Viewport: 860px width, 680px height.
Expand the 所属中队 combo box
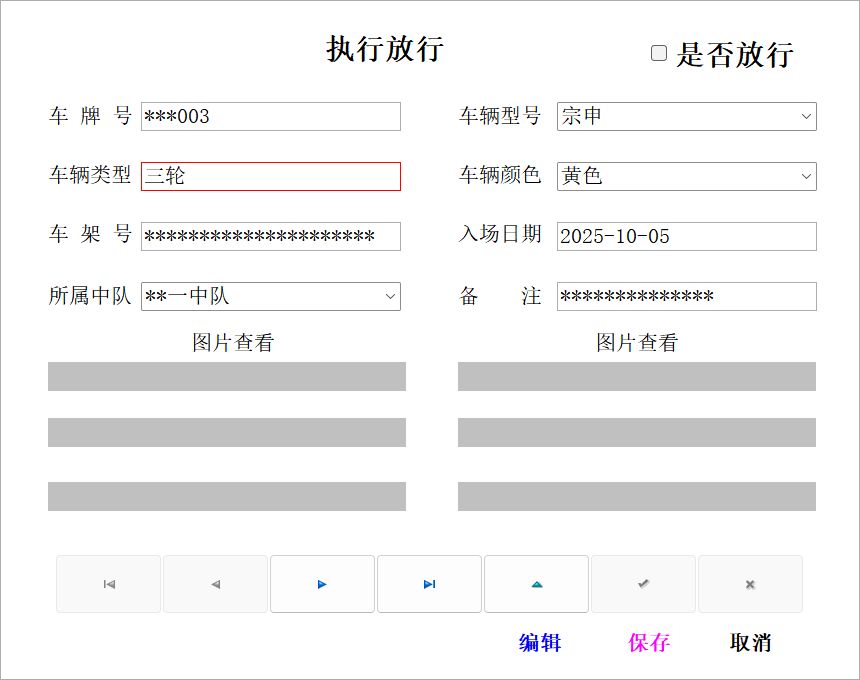(x=390, y=296)
